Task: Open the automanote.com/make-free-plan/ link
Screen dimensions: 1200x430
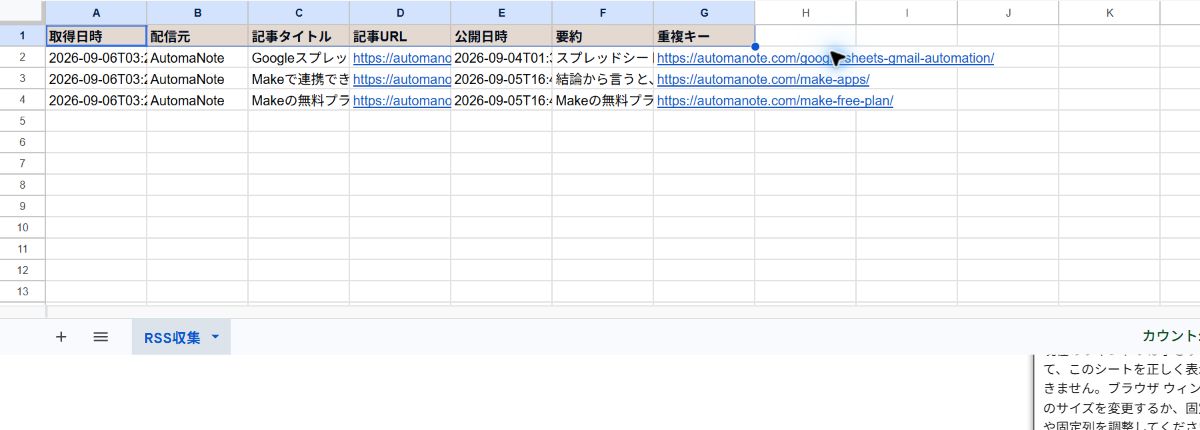Action: [x=775, y=100]
